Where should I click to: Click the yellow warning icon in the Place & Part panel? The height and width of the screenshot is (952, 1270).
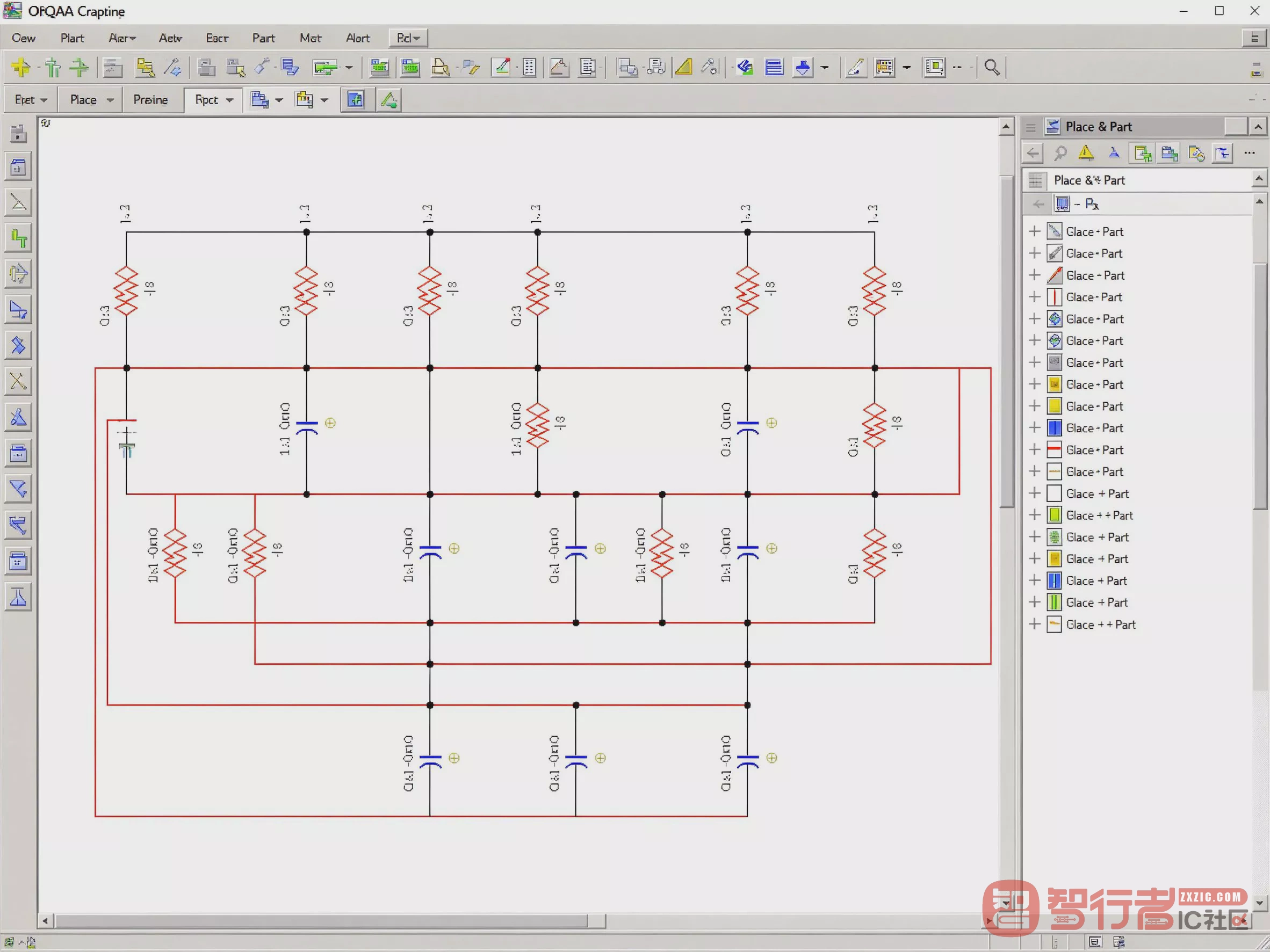(x=1086, y=152)
